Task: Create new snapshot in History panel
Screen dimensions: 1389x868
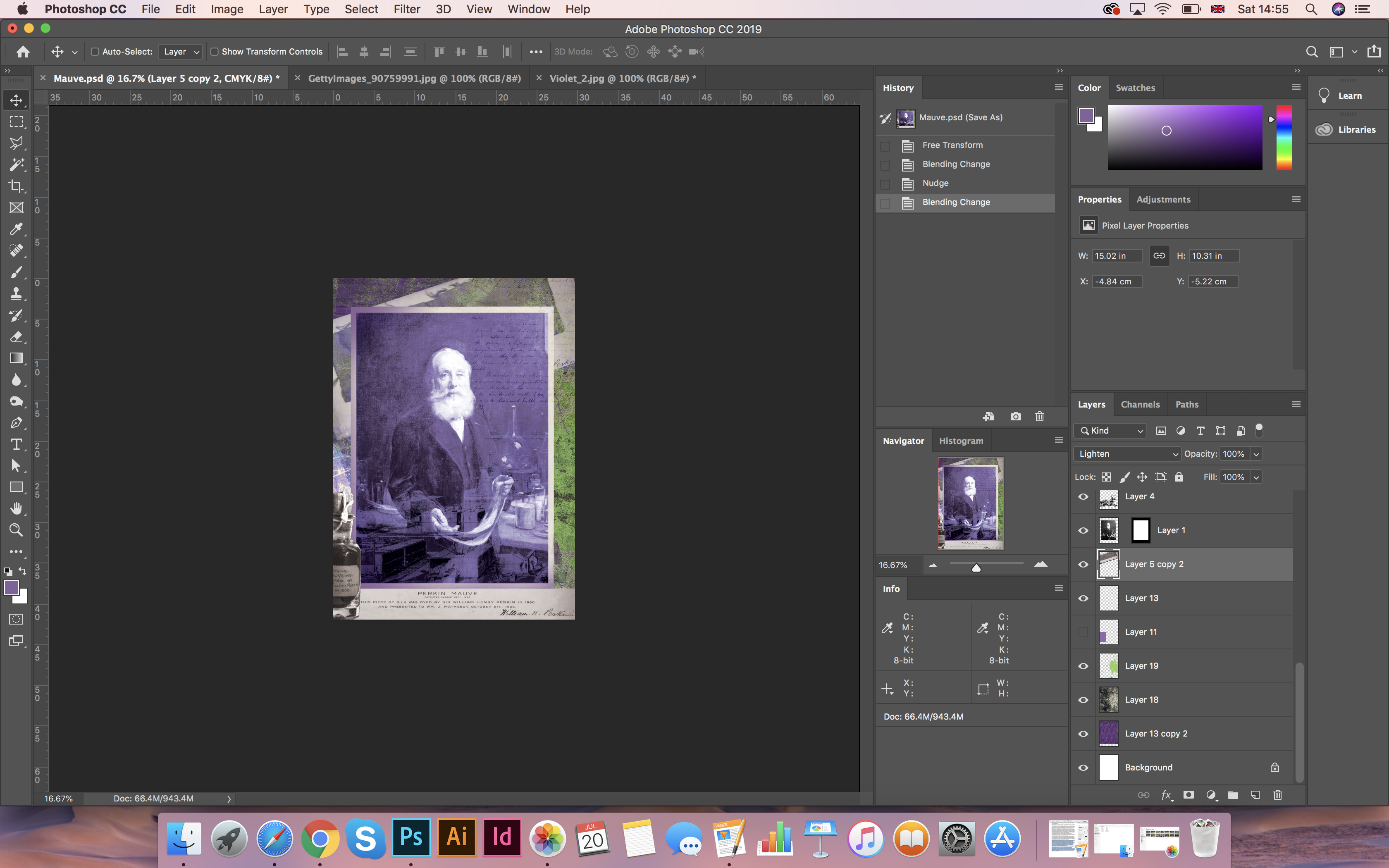Action: click(x=1015, y=416)
